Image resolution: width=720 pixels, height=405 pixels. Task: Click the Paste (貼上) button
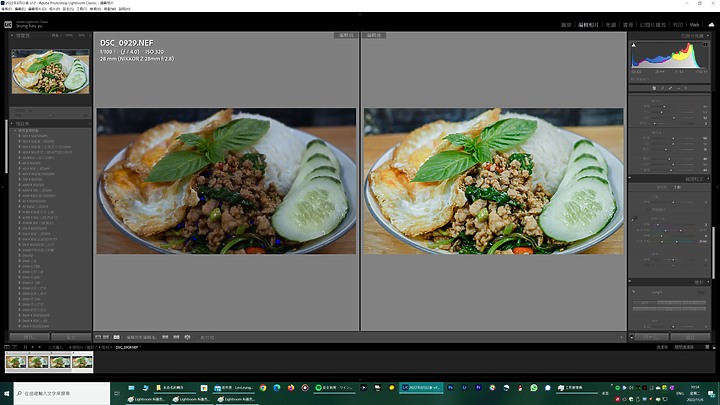coord(71,337)
